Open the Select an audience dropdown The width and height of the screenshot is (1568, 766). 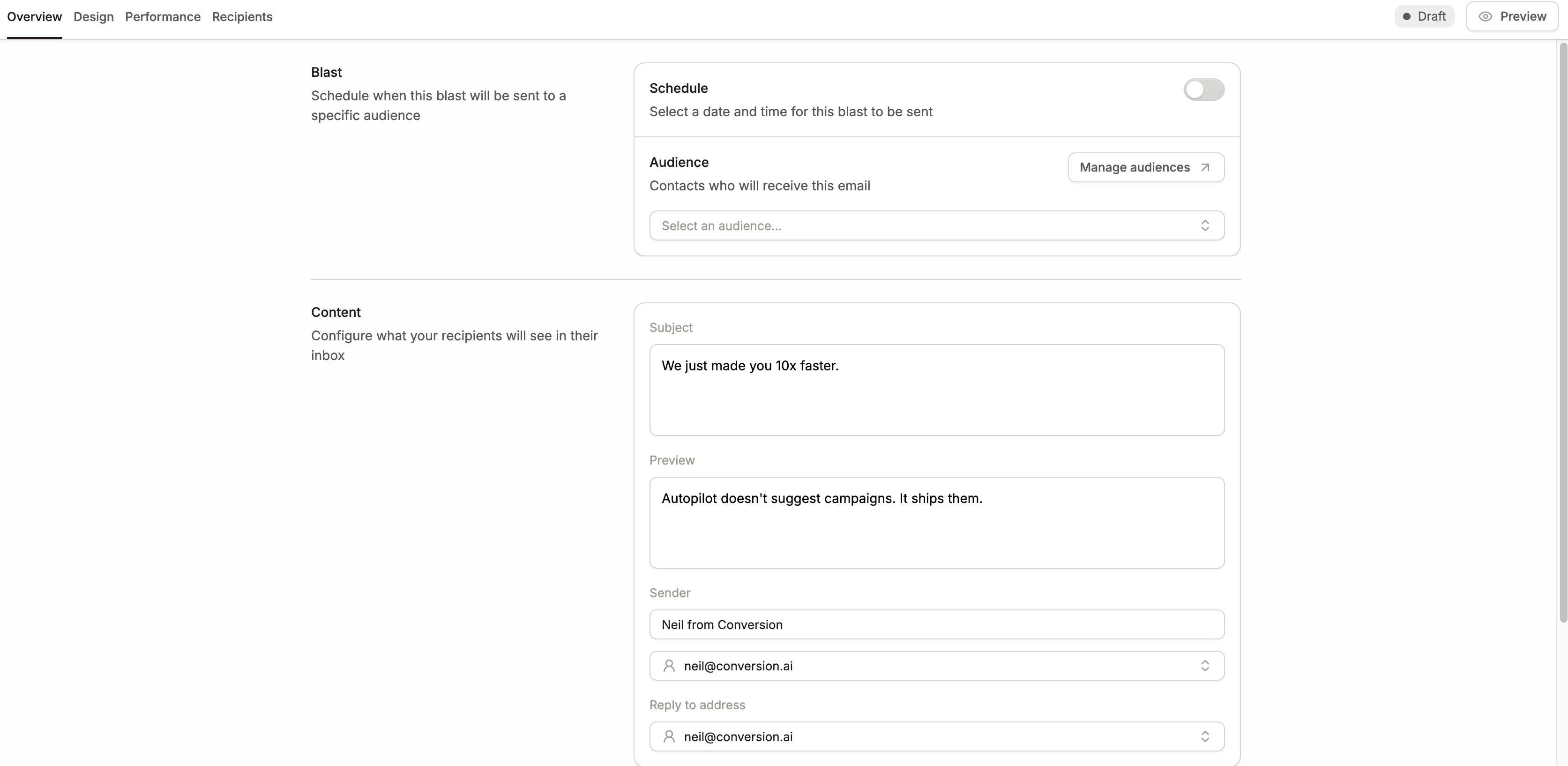pos(936,226)
